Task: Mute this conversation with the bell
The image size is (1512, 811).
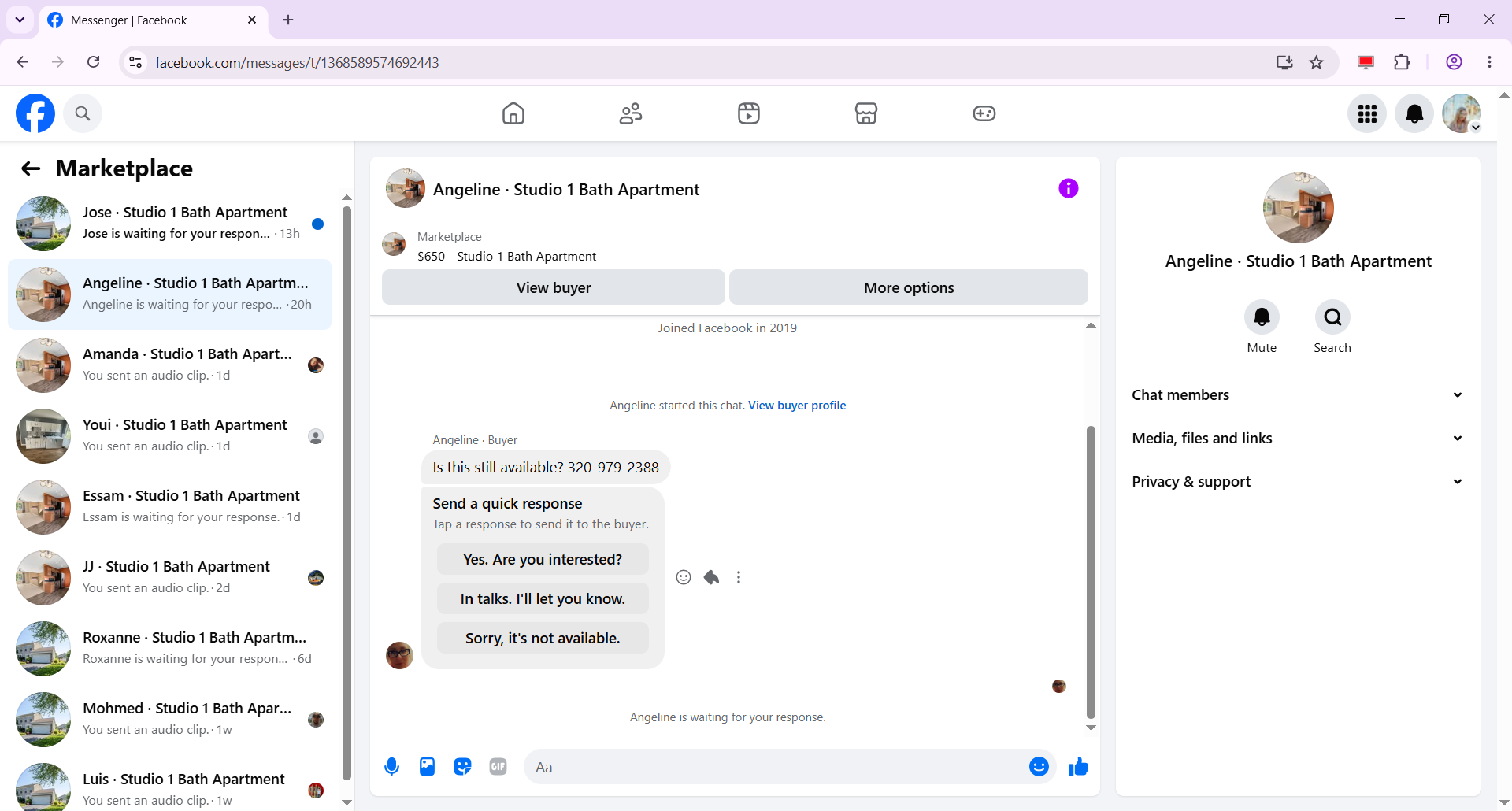Action: (1262, 317)
